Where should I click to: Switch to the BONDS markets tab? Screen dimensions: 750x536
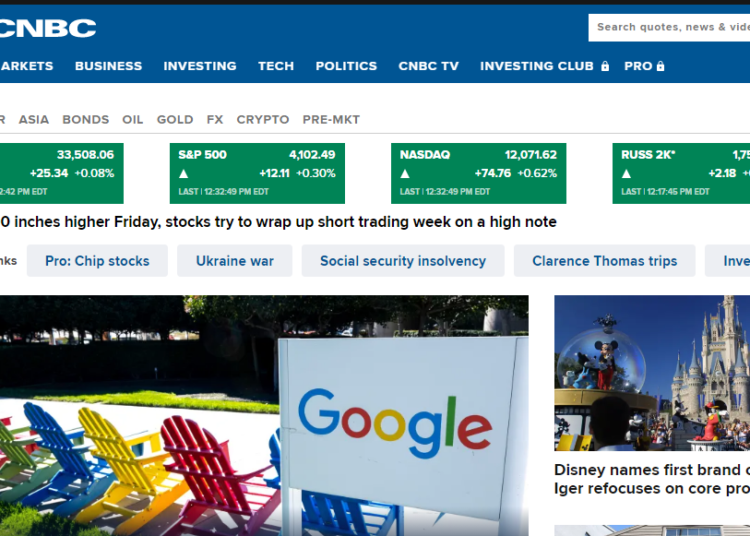click(86, 120)
